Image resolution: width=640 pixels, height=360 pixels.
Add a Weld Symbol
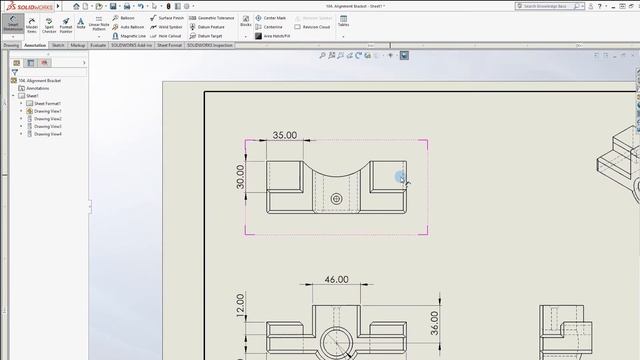pyautogui.click(x=166, y=27)
